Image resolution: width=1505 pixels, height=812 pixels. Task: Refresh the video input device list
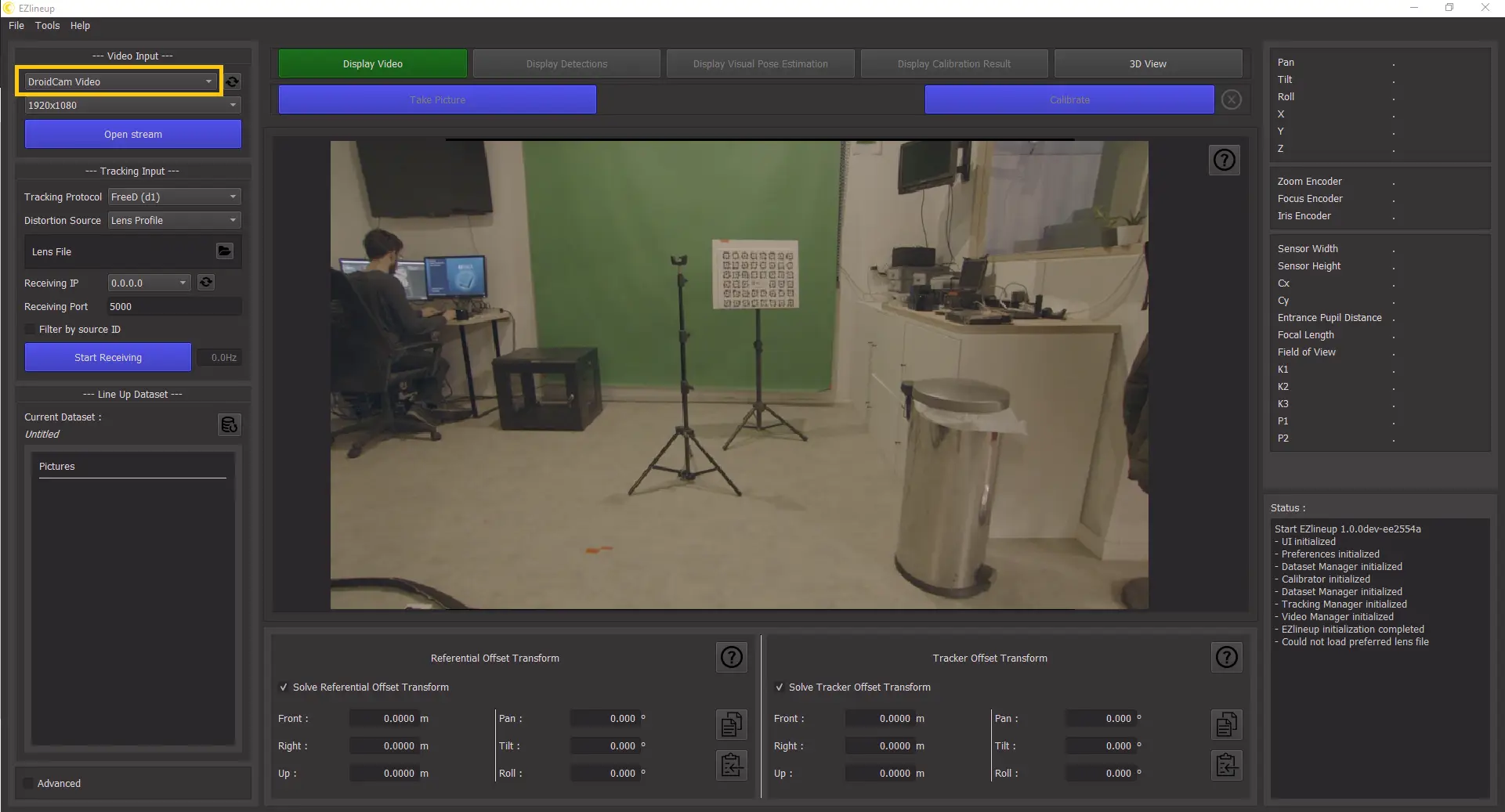click(x=233, y=81)
